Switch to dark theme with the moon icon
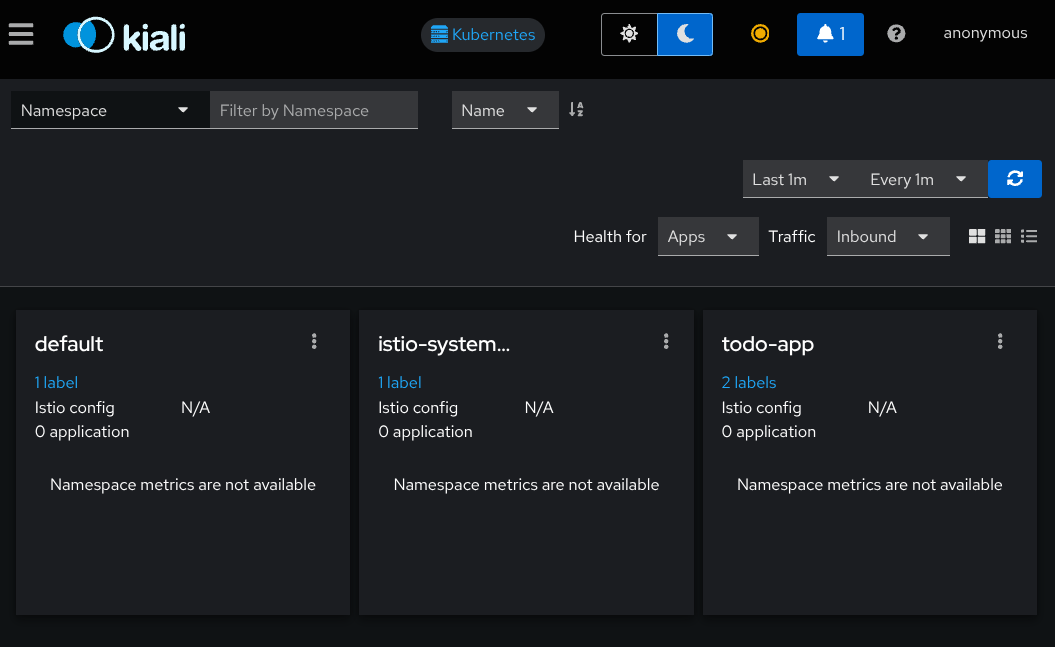The height and width of the screenshot is (647, 1055). tap(685, 34)
